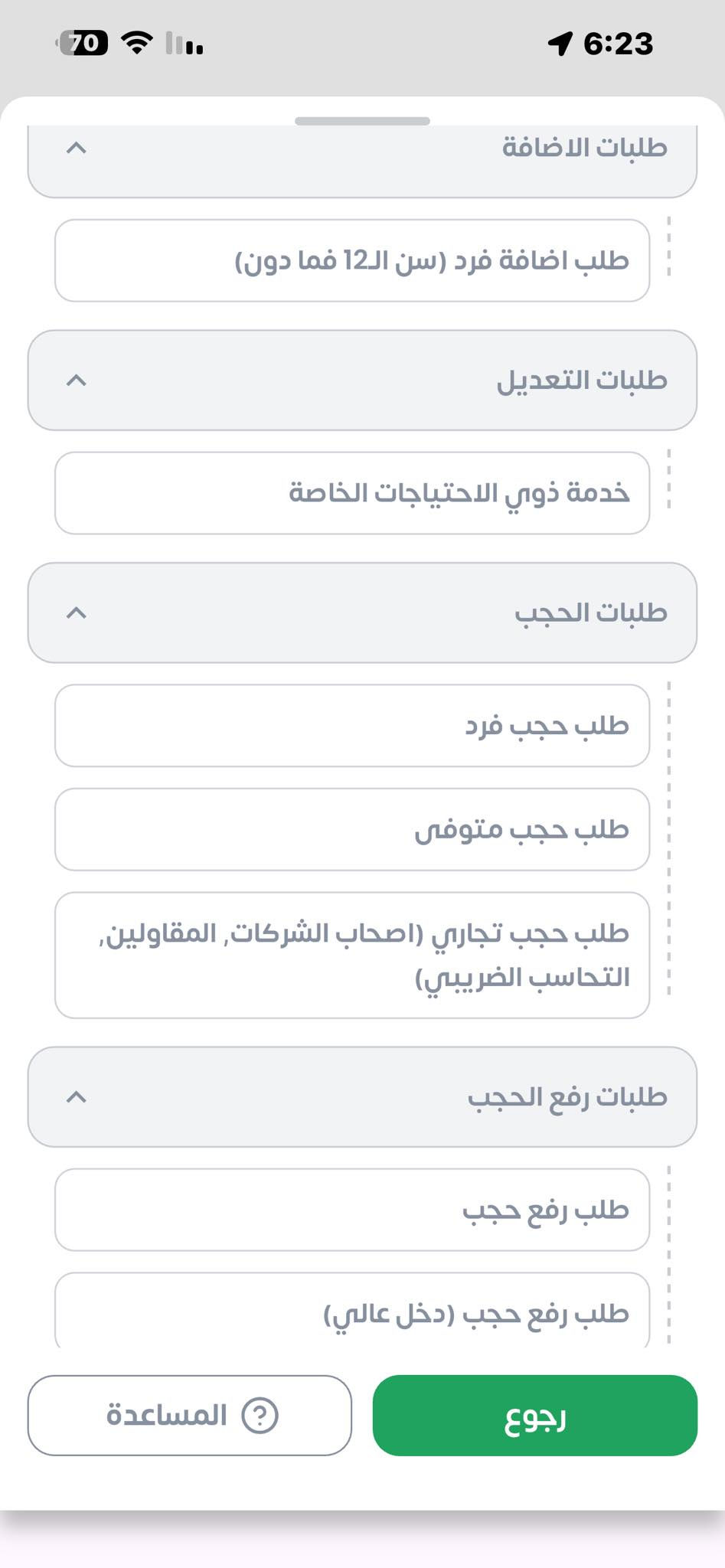Collapse طلبات رفع الحجب section chevron
The height and width of the screenshot is (1568, 725).
[x=77, y=1096]
